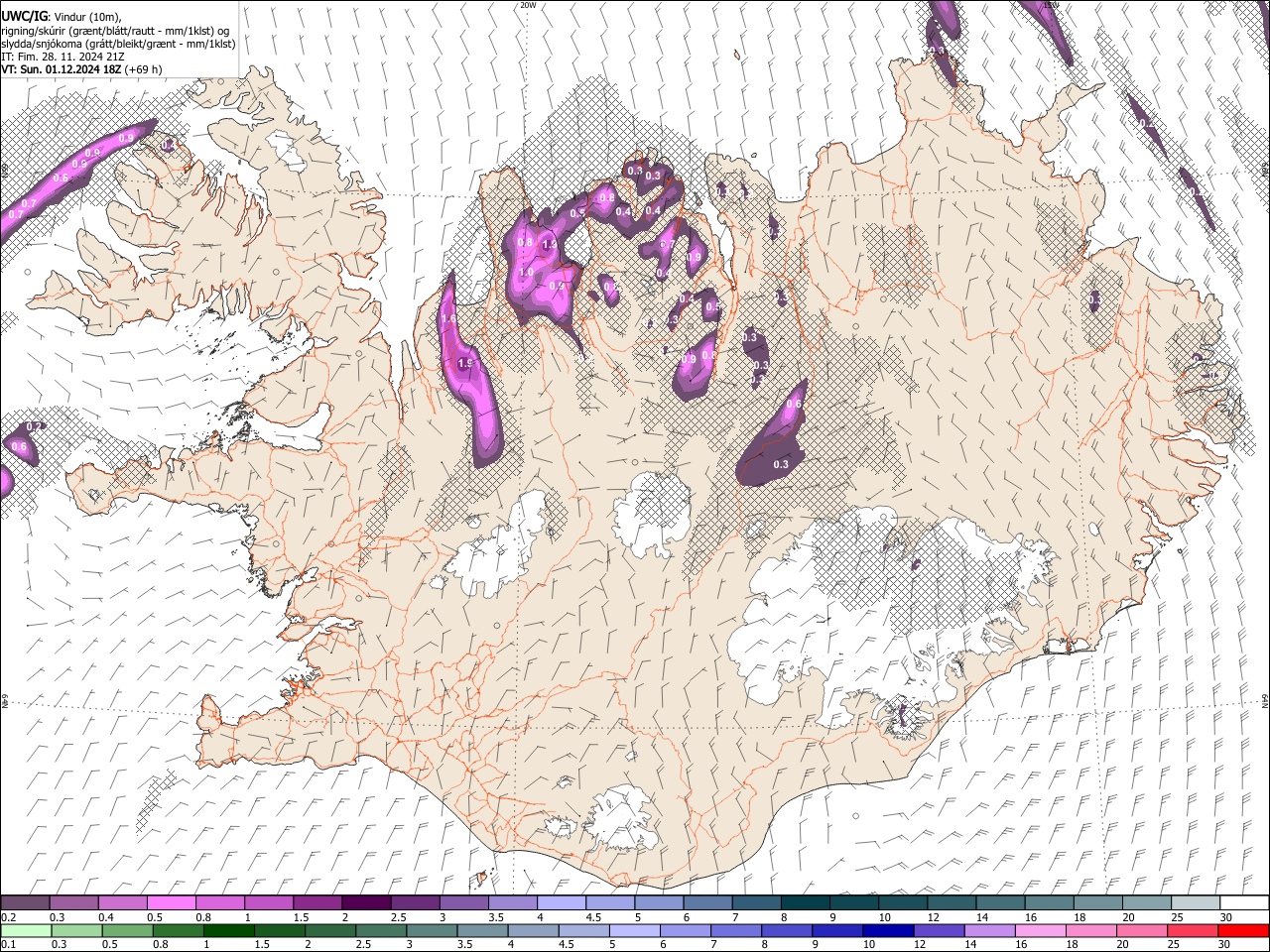Click the 64N latitude label on right edge
This screenshot has height=952, width=1270.
click(x=1265, y=699)
